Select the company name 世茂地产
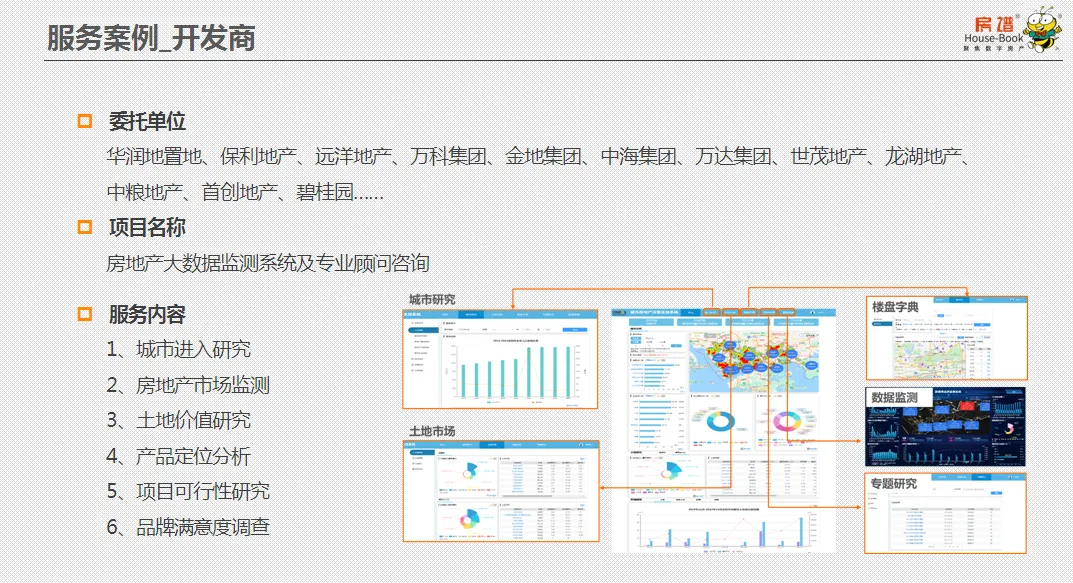1073x583 pixels. click(x=829, y=156)
